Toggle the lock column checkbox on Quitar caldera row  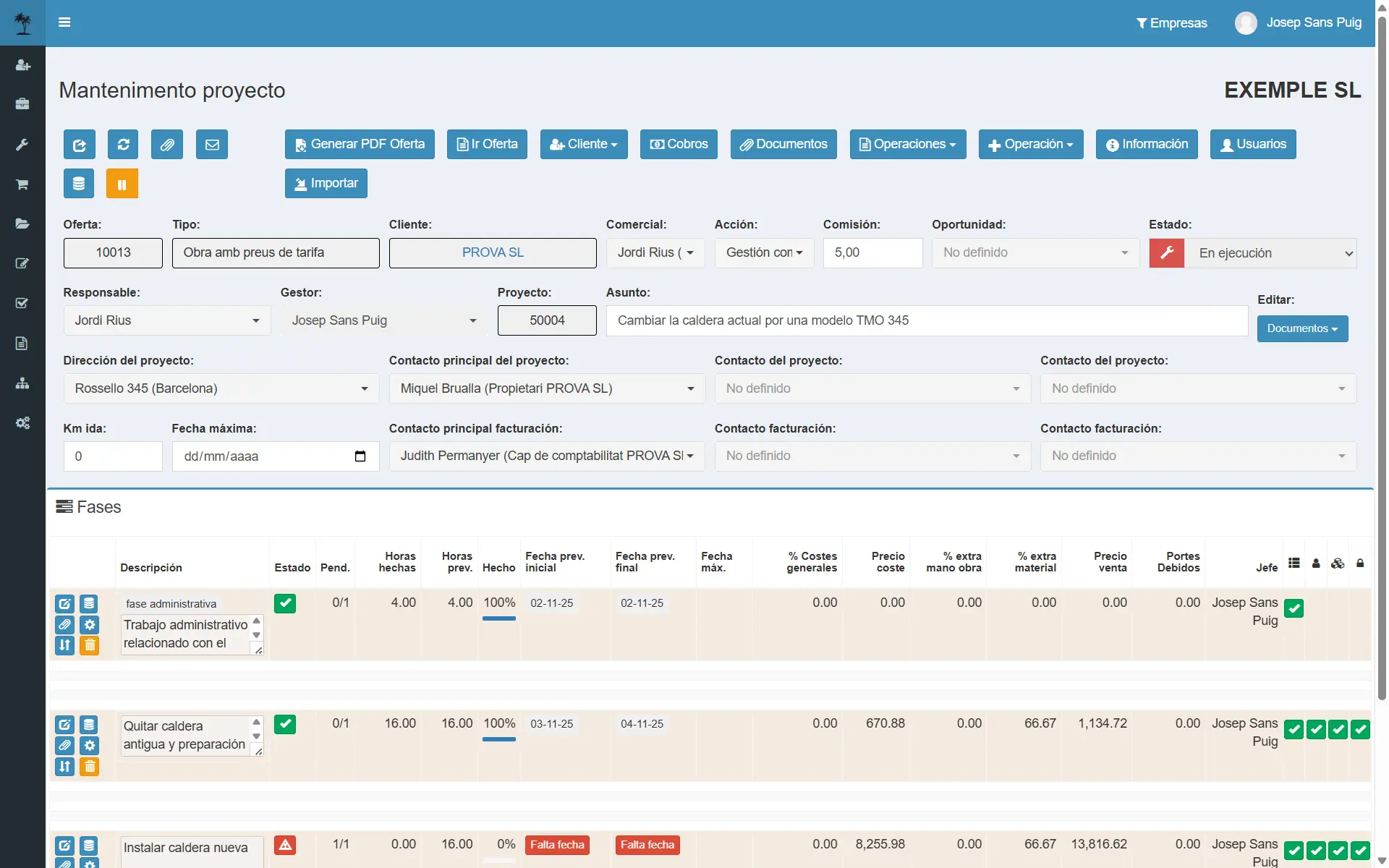(x=1360, y=729)
